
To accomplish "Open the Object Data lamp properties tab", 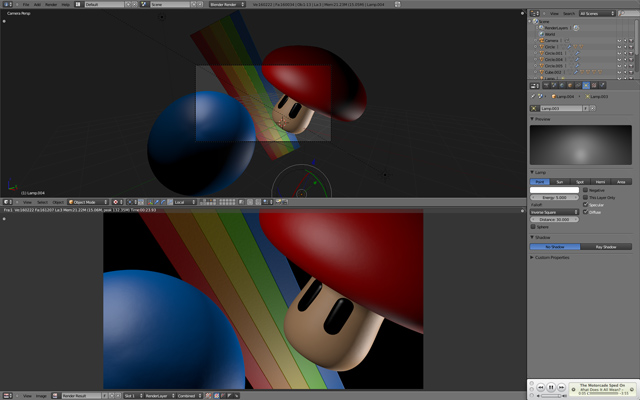I will click(x=588, y=86).
